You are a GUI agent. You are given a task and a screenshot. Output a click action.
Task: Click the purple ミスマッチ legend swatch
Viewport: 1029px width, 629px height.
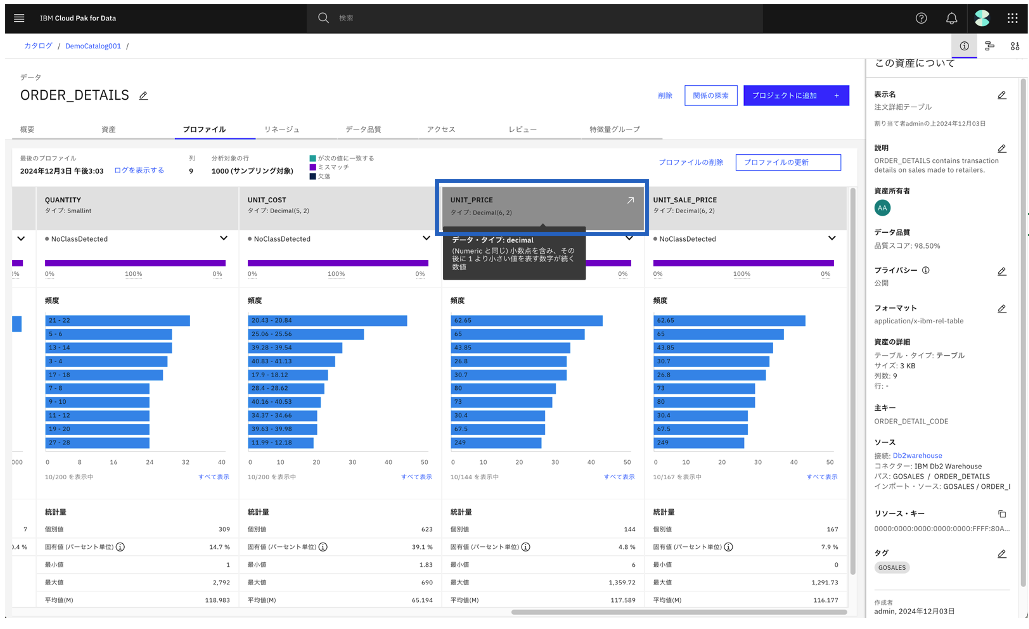click(x=313, y=167)
